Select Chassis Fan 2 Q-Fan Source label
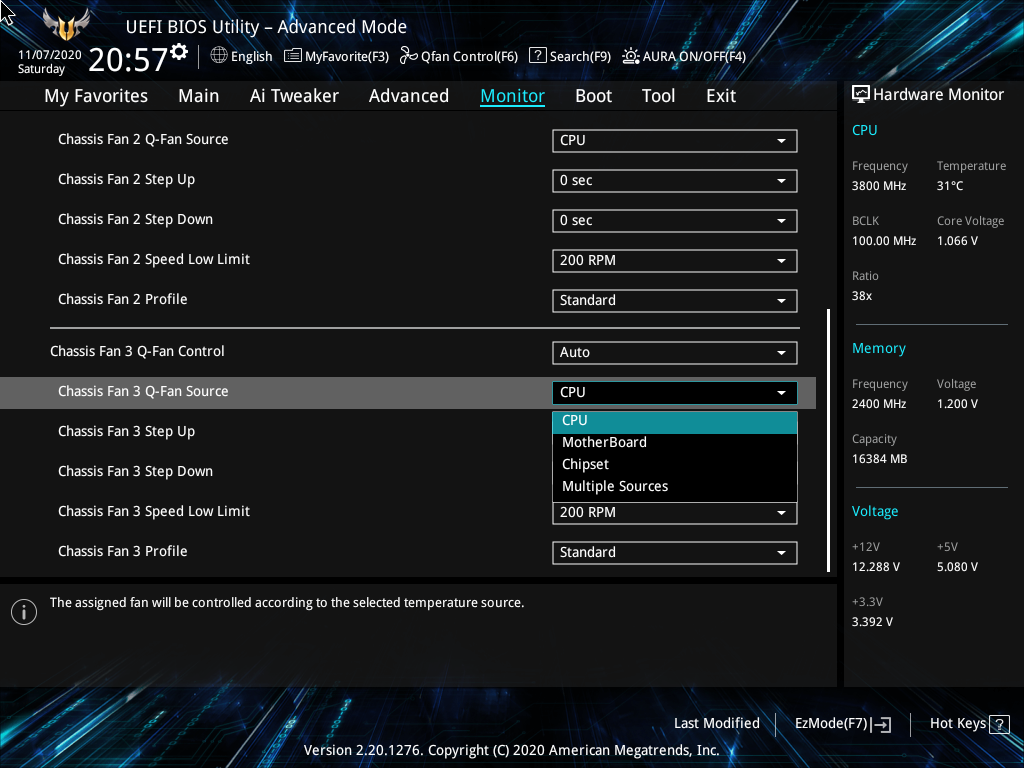This screenshot has width=1024, height=768. coord(143,139)
